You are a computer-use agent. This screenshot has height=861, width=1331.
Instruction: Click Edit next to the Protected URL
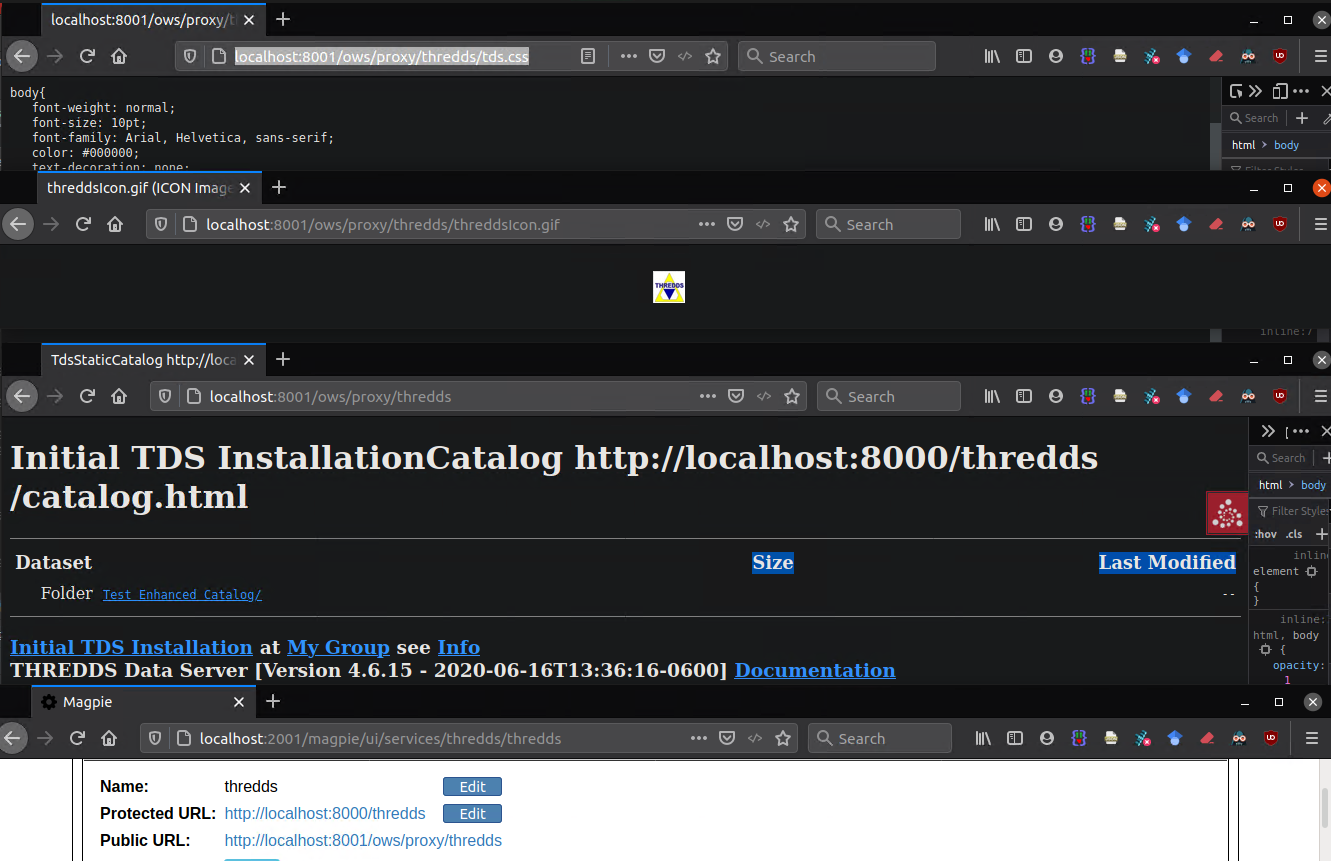[472, 814]
